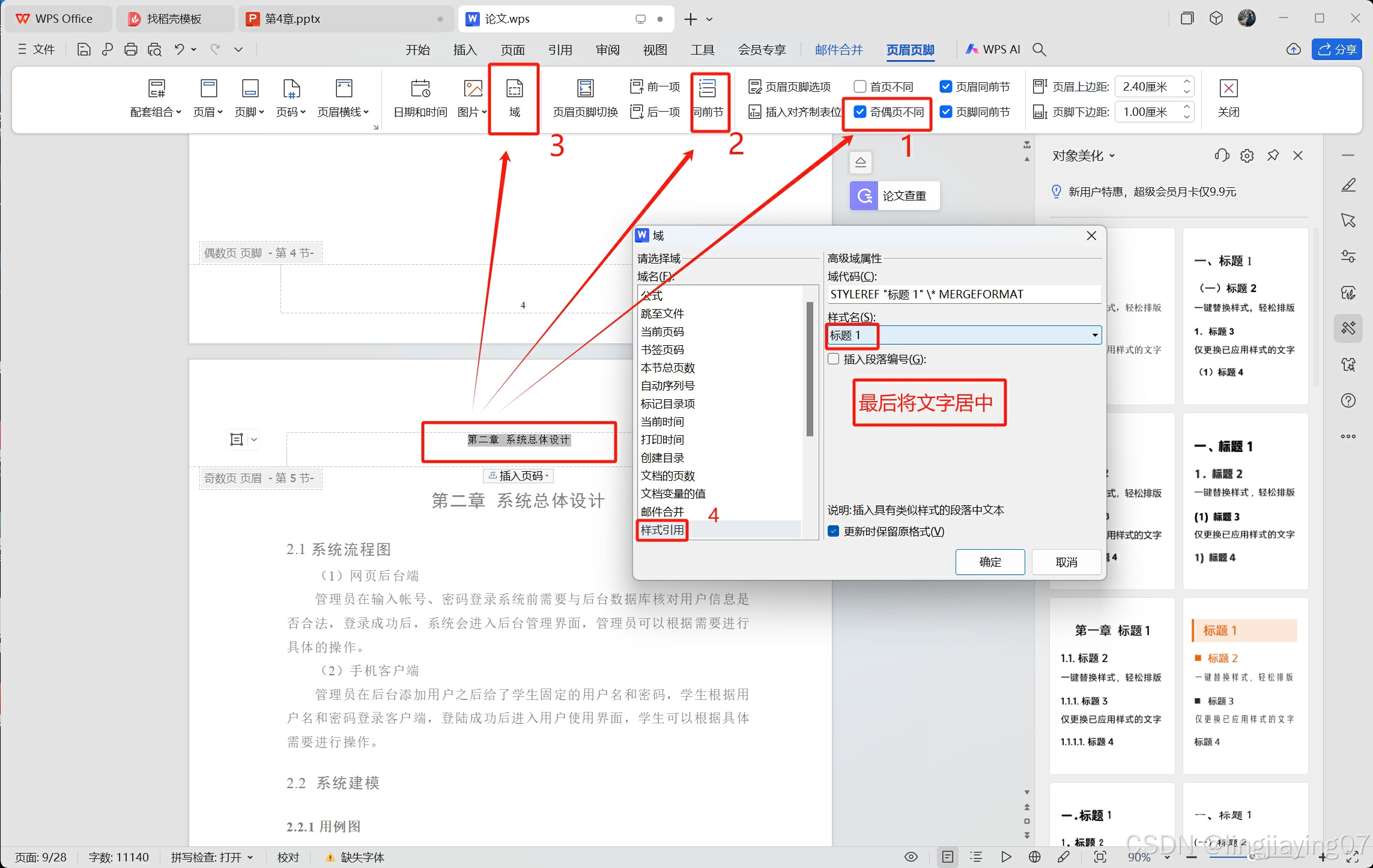Select 当前页码 in field name list
Viewport: 1373px width, 868px height.
tap(662, 331)
